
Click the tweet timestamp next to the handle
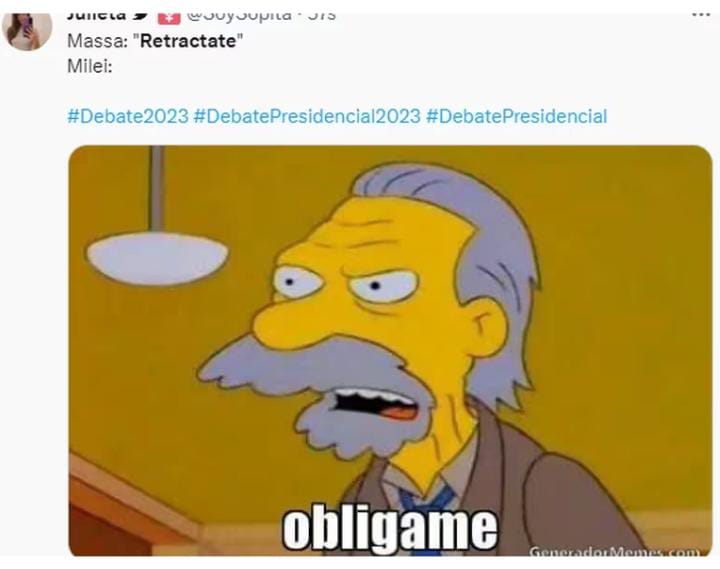[322, 17]
